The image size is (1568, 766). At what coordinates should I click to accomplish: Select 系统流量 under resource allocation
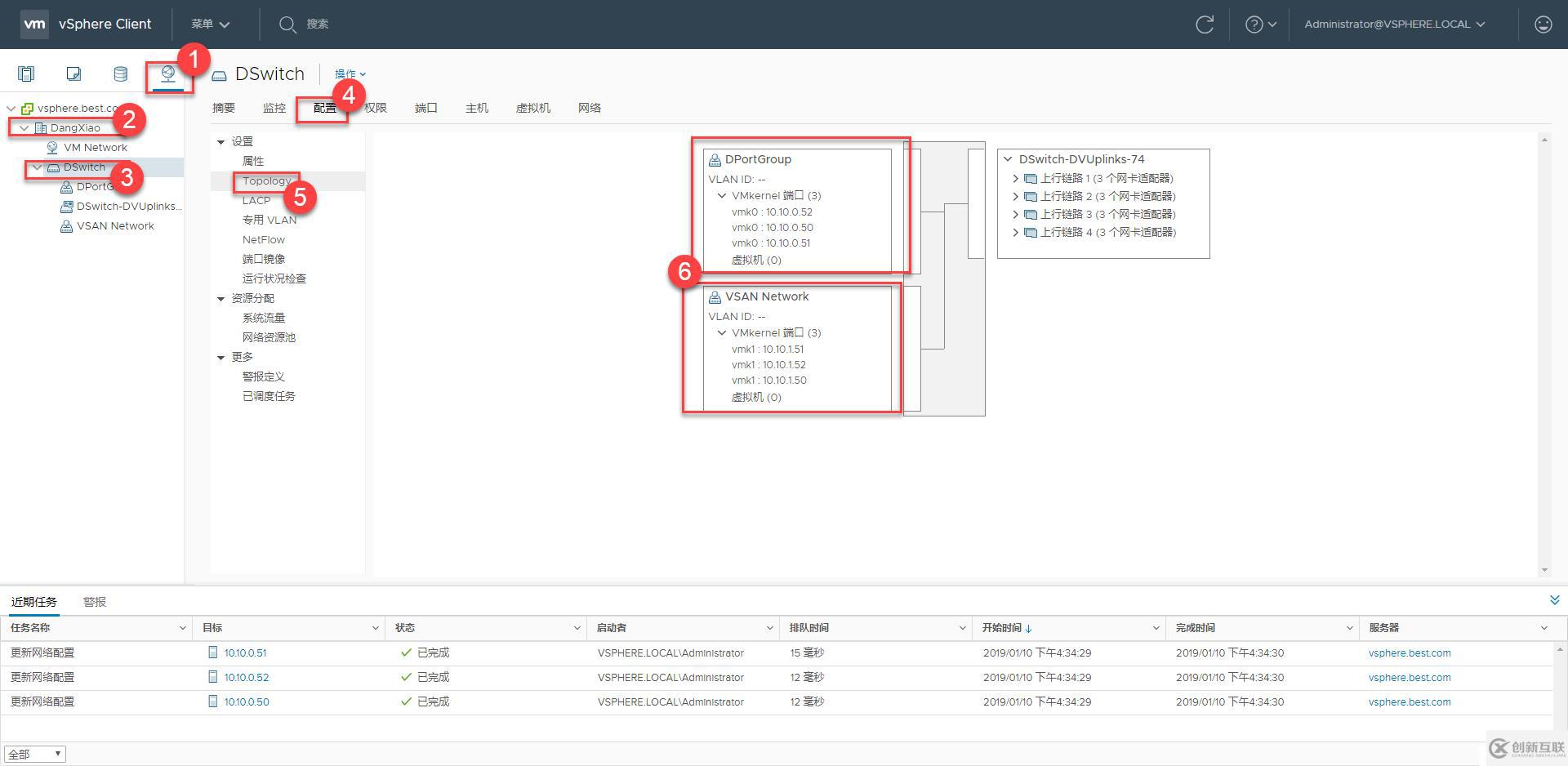click(x=264, y=318)
